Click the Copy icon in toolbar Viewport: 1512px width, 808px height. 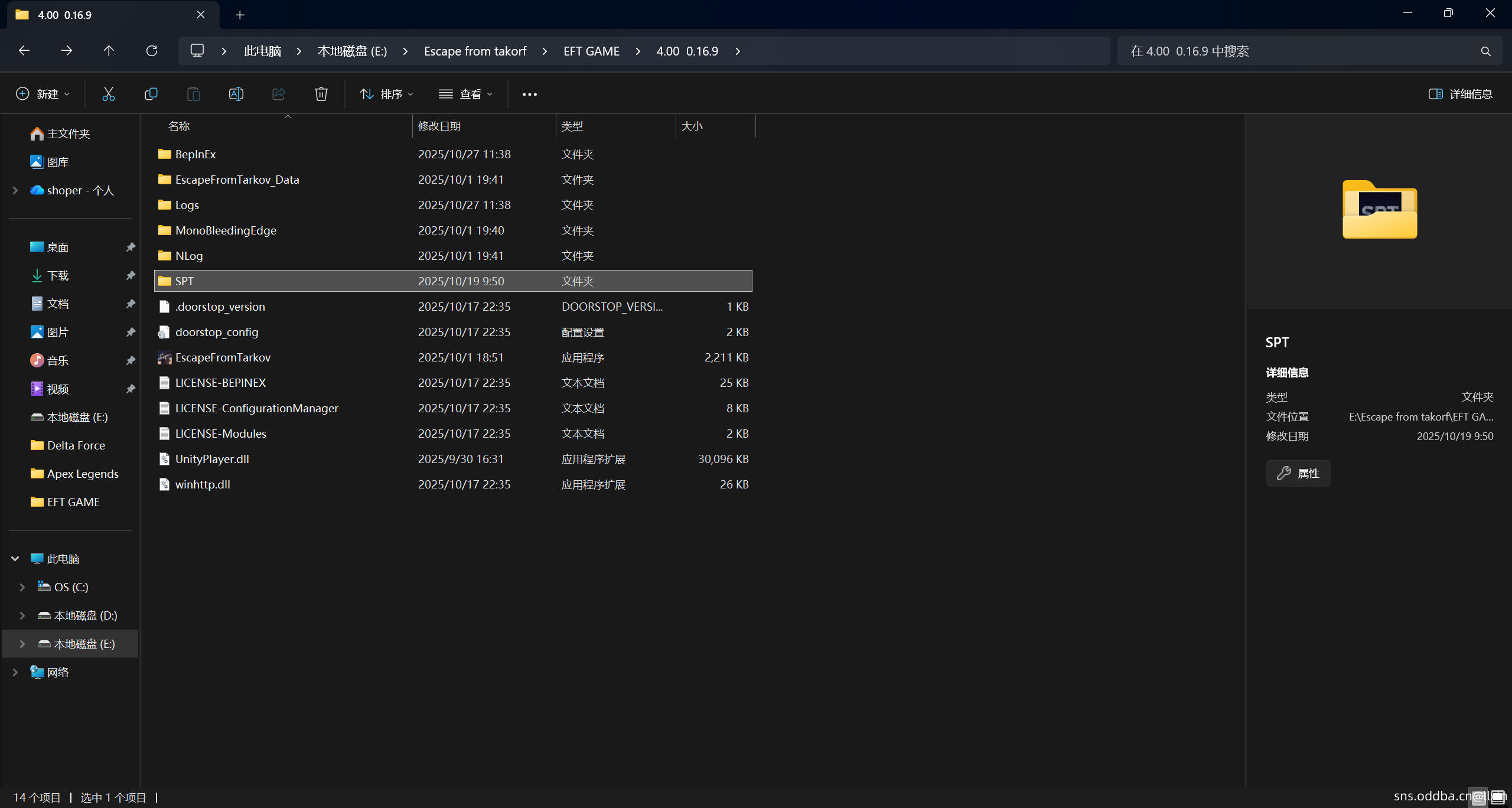point(151,94)
